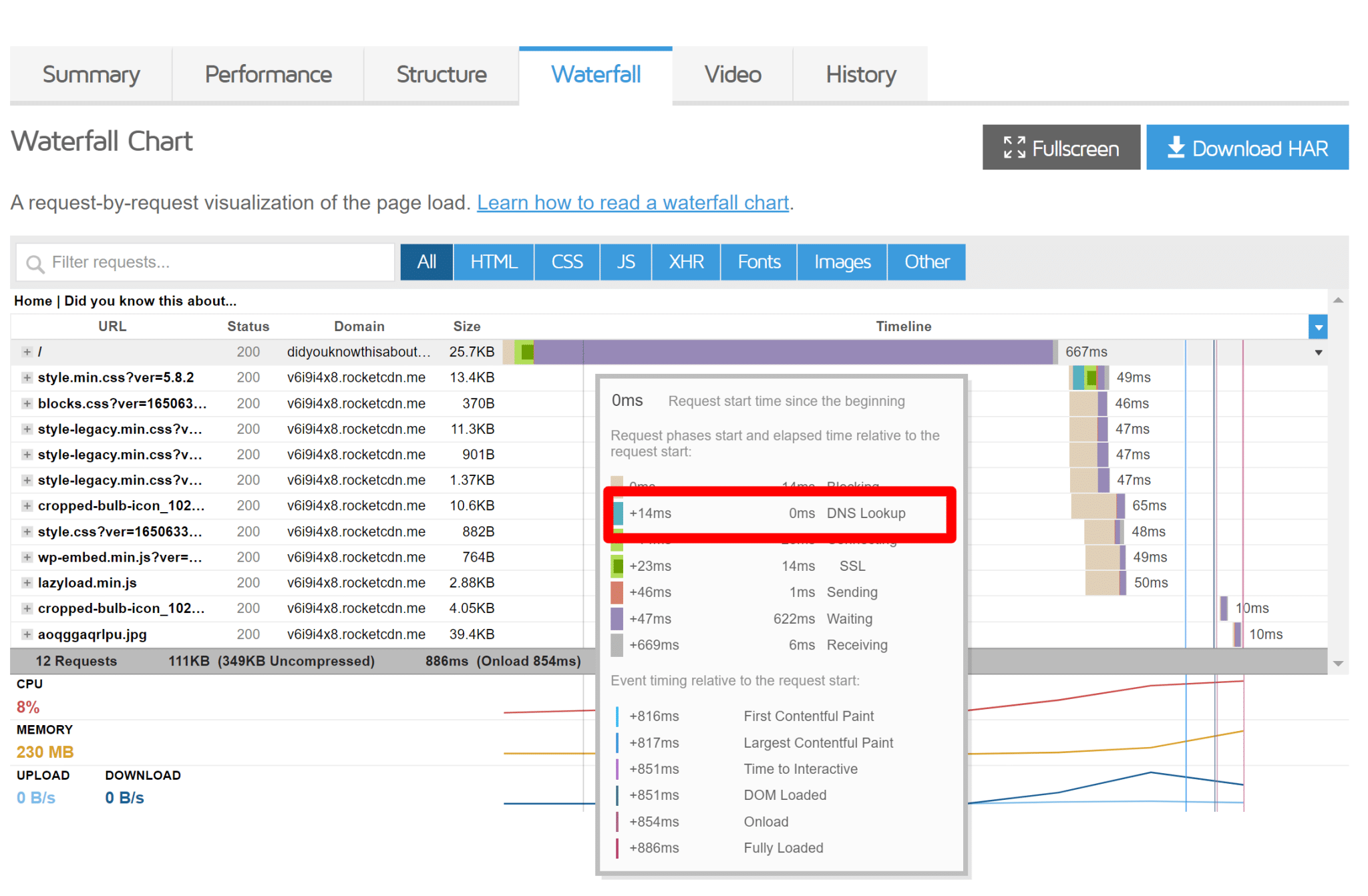Expand the wp-embed.min.js request row

27,557
